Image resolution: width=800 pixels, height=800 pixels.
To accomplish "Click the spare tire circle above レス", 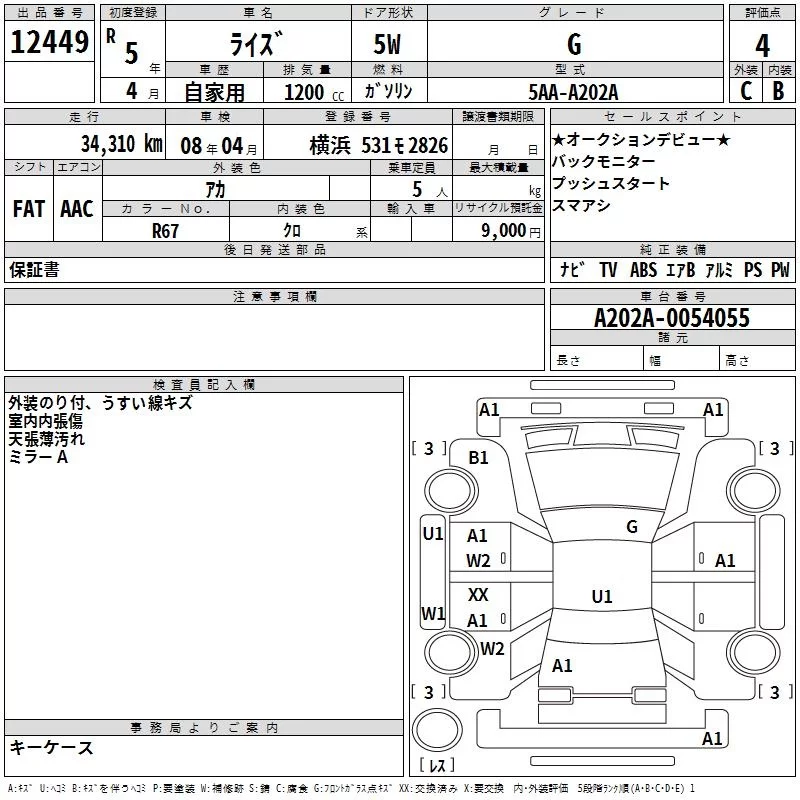I will 437,729.
